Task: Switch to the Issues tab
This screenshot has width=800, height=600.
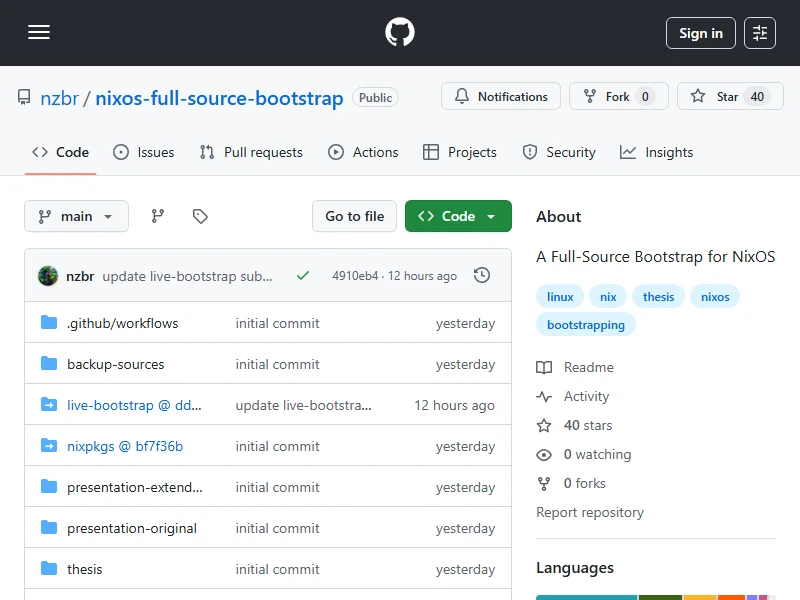Action: (144, 152)
